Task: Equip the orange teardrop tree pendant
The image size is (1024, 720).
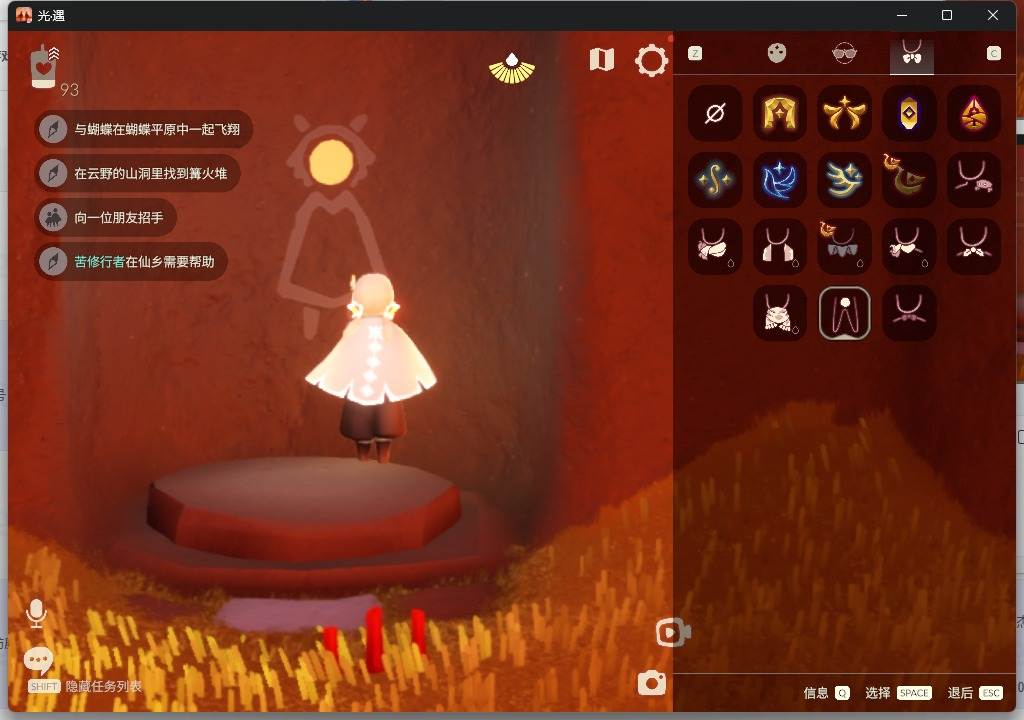Action: (x=974, y=113)
